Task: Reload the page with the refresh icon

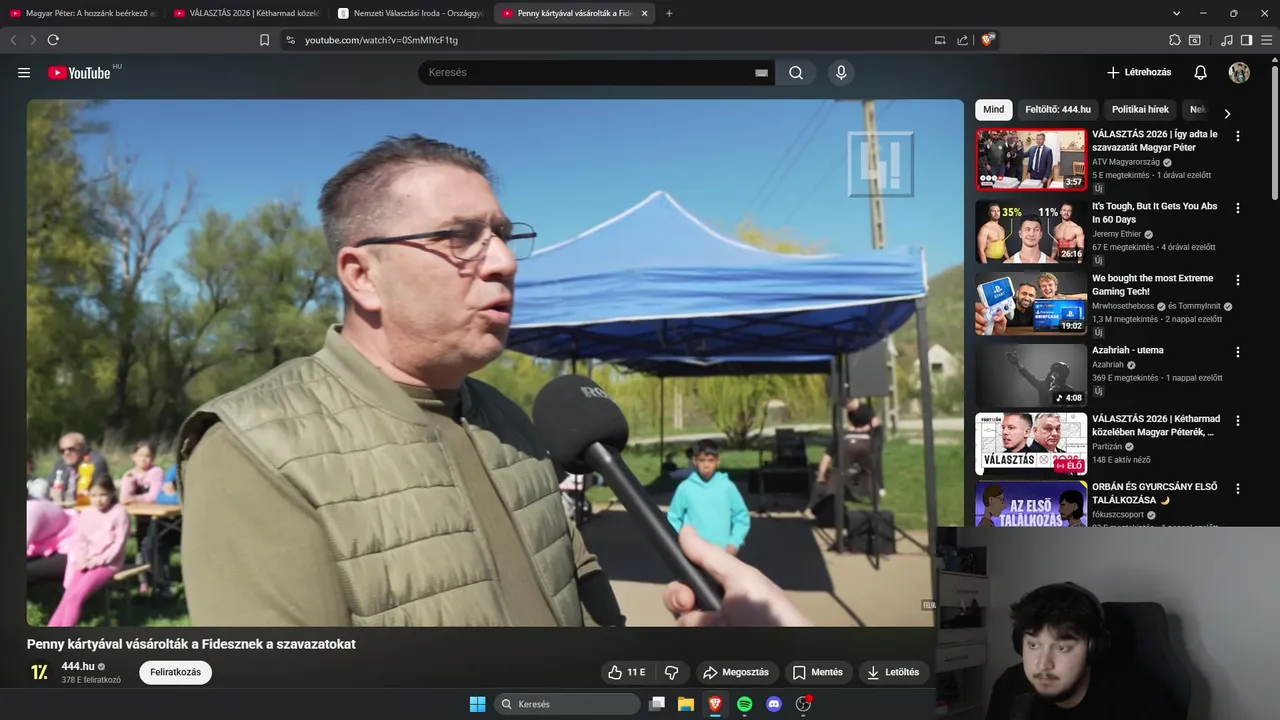Action: coord(53,40)
